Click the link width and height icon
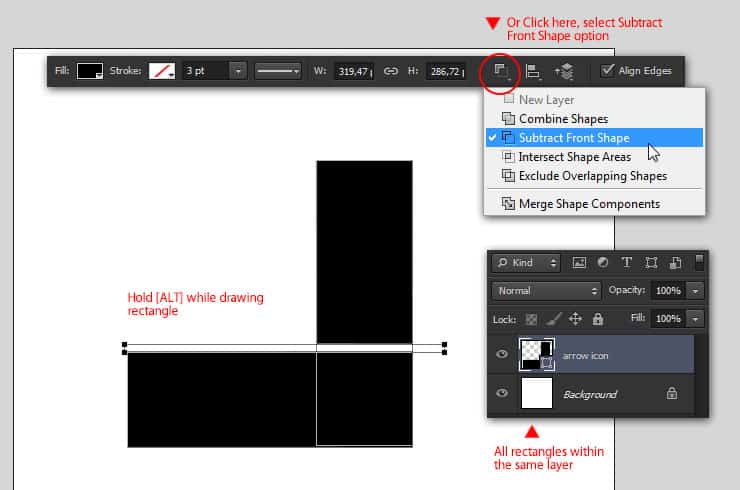The height and width of the screenshot is (490, 740). pyautogui.click(x=391, y=71)
